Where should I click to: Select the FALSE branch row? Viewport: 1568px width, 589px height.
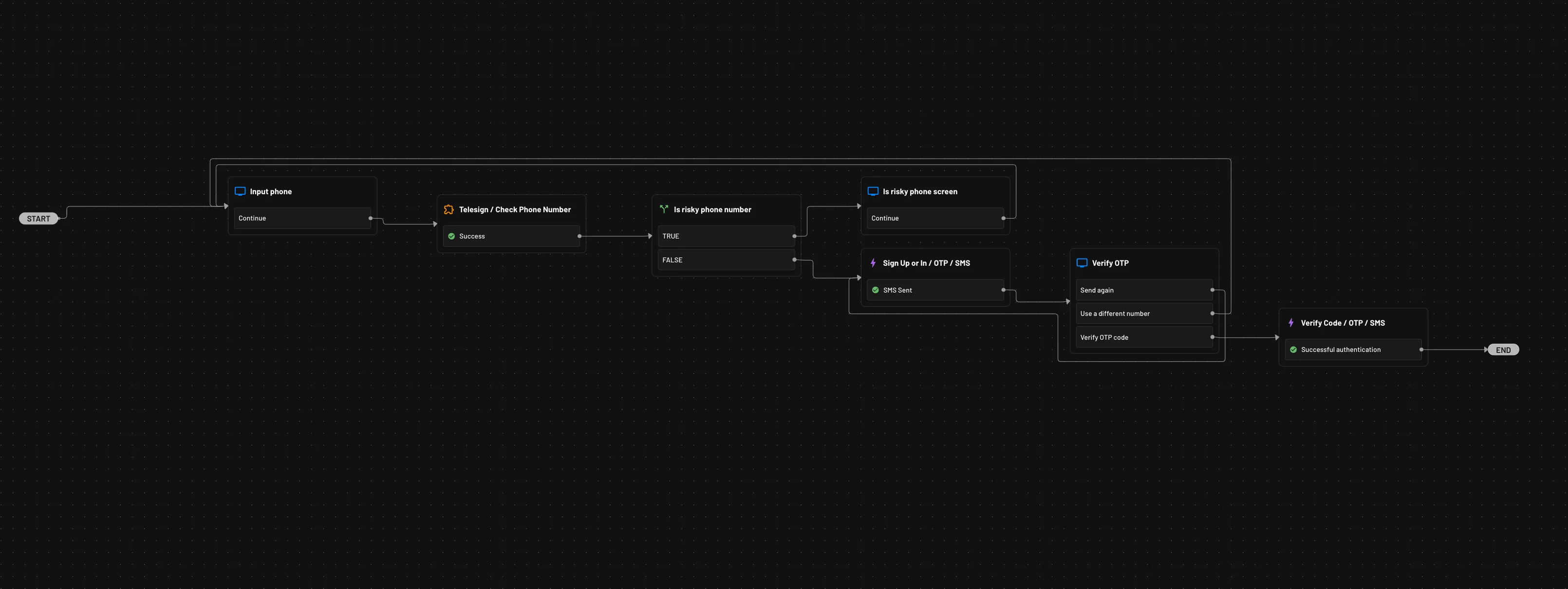pos(726,260)
